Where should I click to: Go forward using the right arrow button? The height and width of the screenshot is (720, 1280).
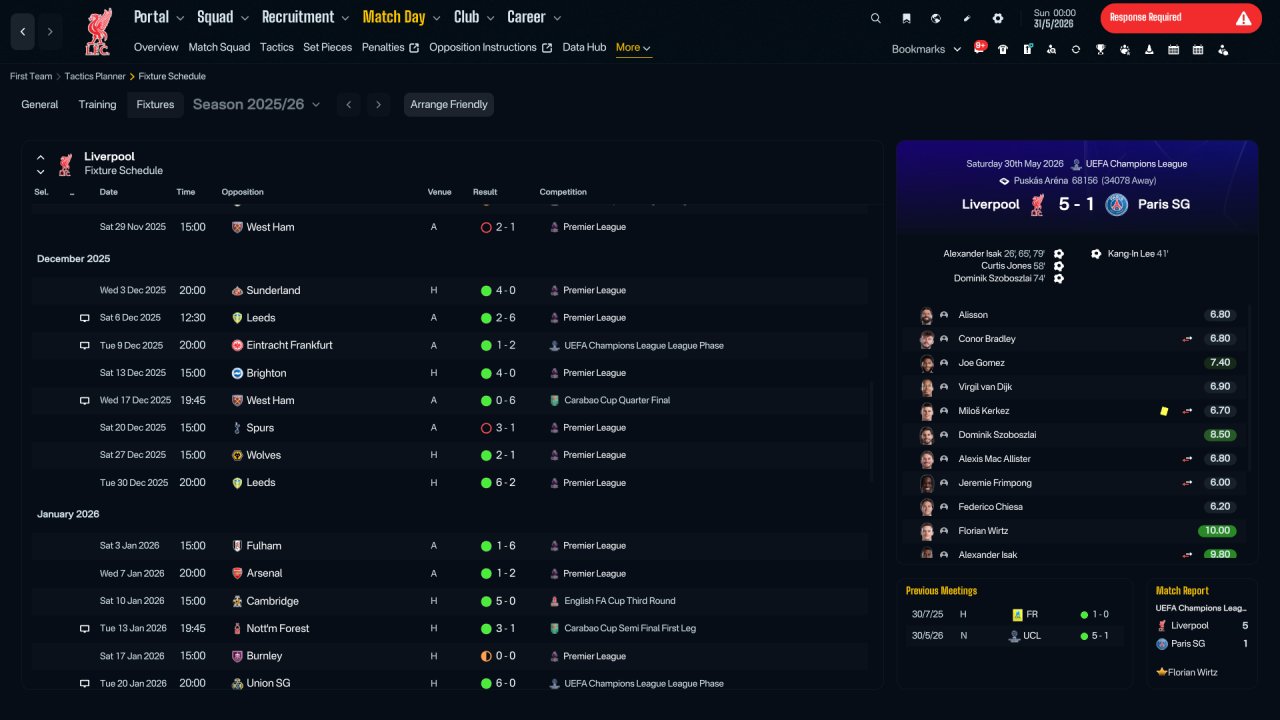coord(50,32)
